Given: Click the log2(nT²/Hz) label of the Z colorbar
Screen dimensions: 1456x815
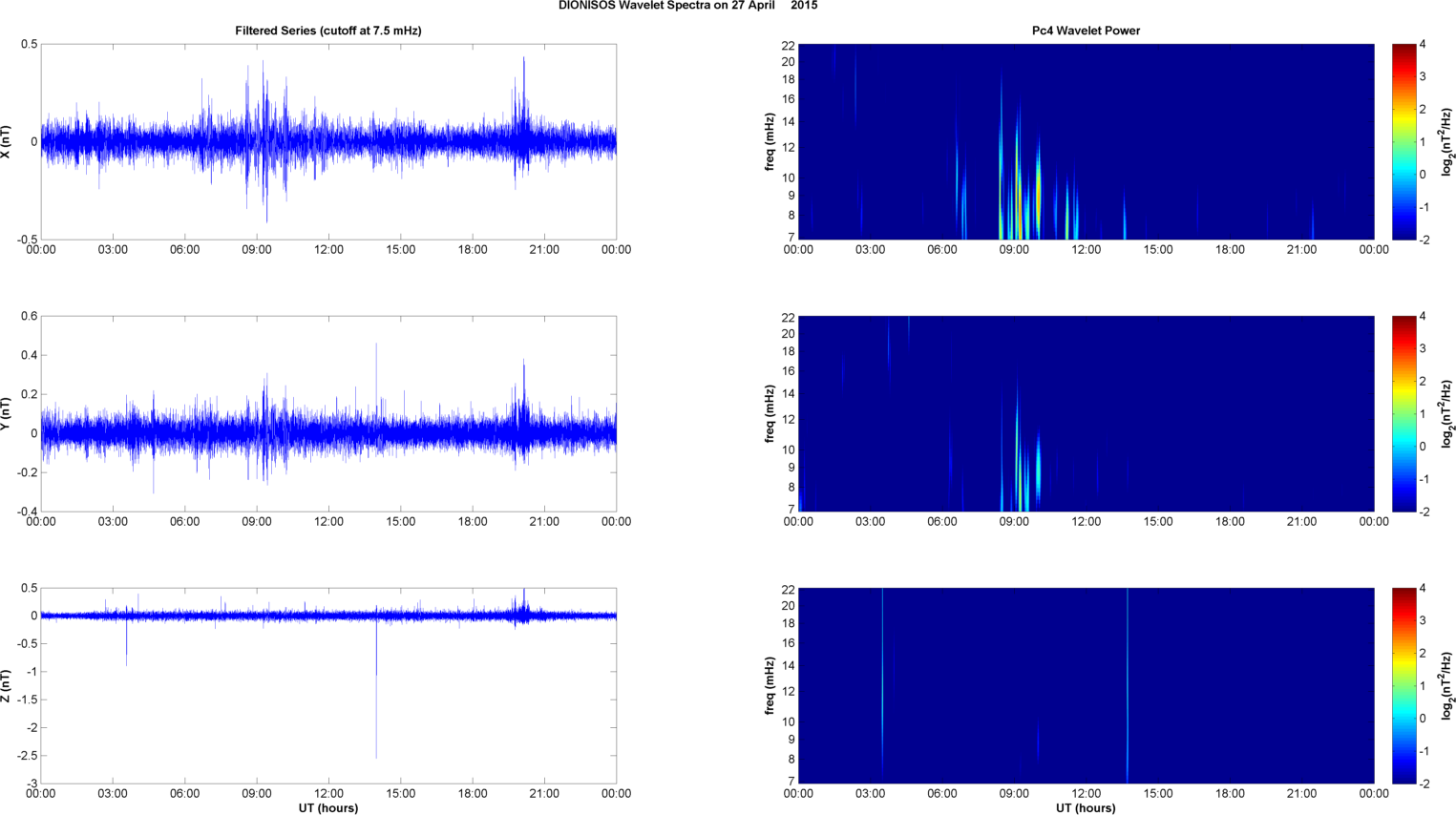Looking at the screenshot, I should 1447,686.
